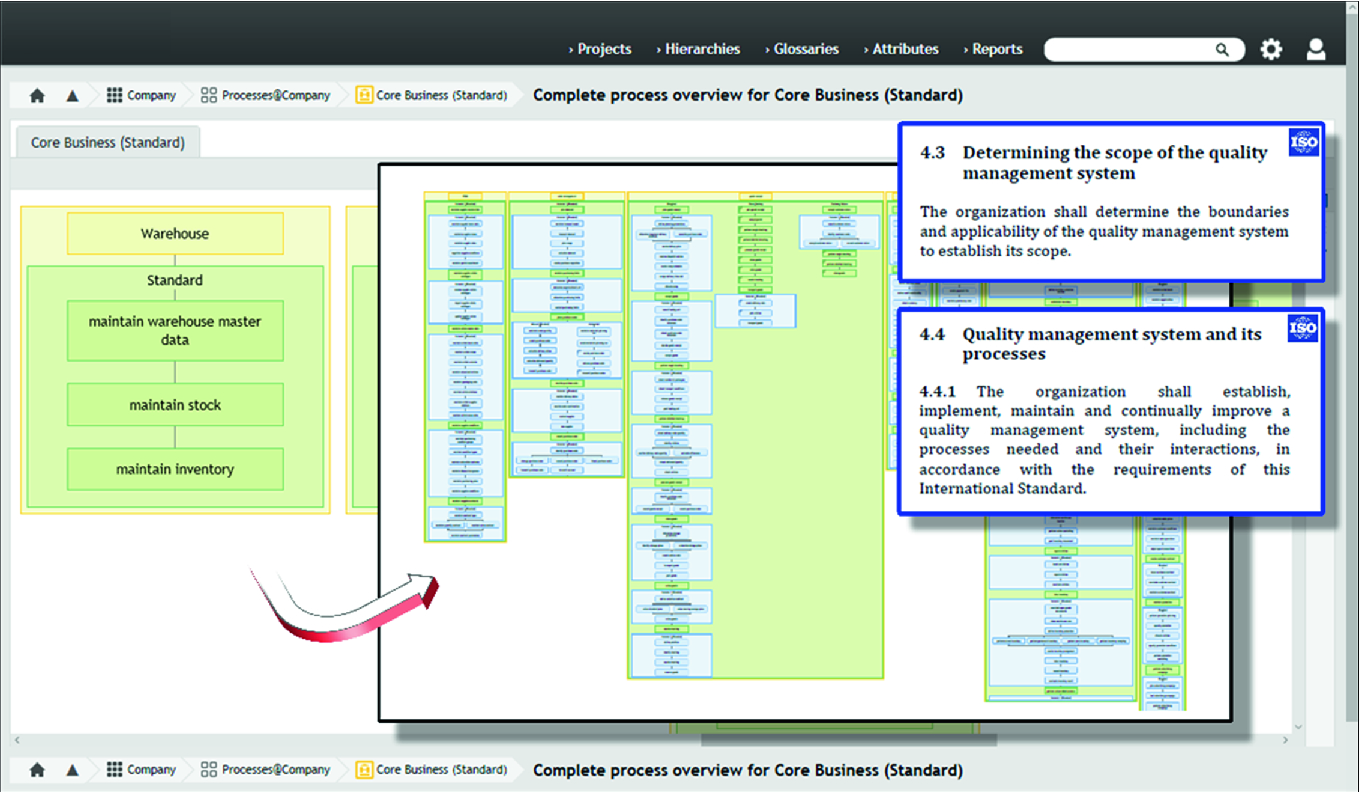1363x792 pixels.
Task: Open the Reports menu
Action: (x=996, y=48)
